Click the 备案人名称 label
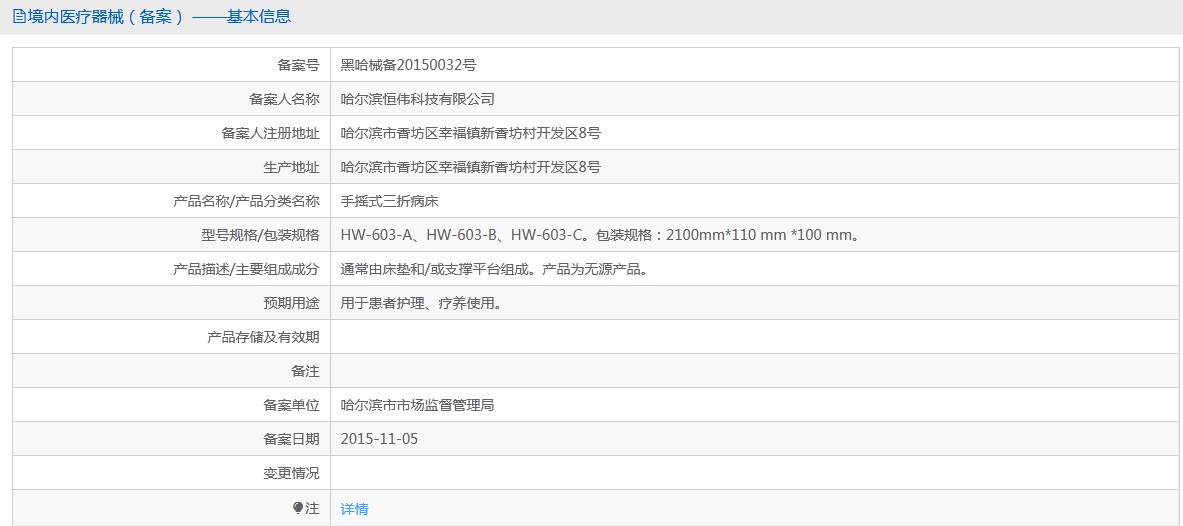 pyautogui.click(x=284, y=99)
